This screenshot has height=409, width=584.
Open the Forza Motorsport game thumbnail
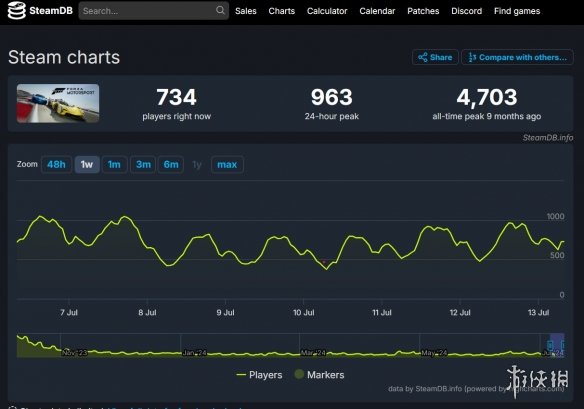[x=58, y=103]
